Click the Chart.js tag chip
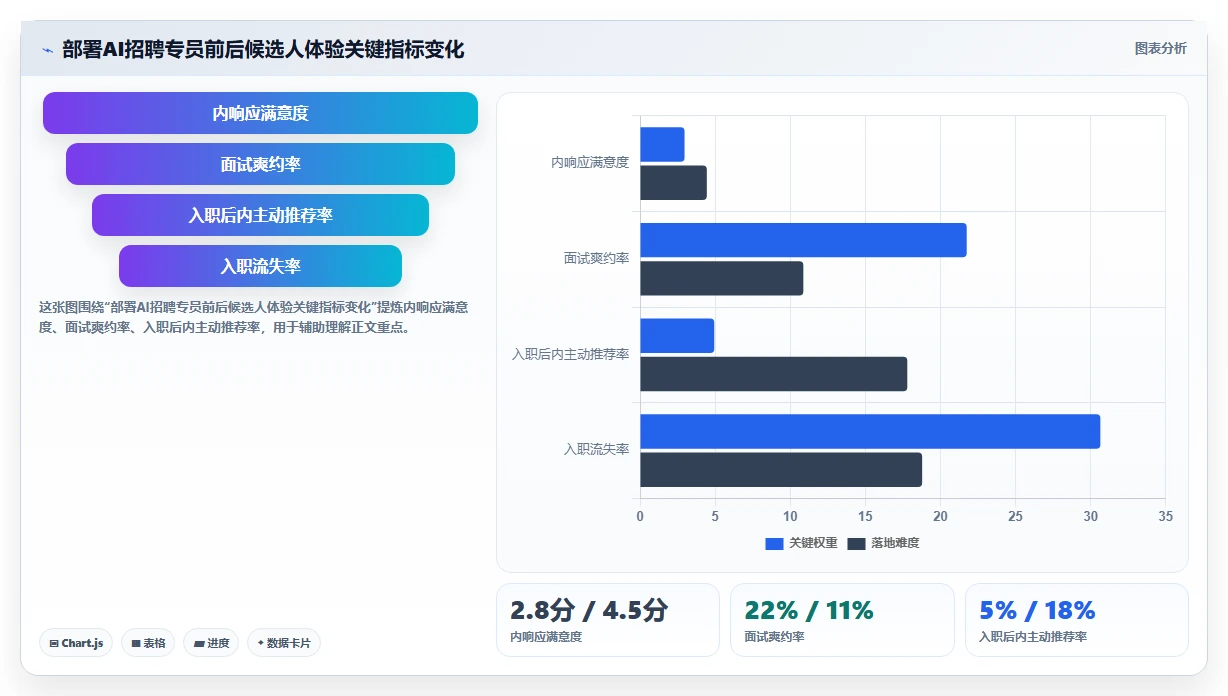The image size is (1228, 696). (76, 643)
